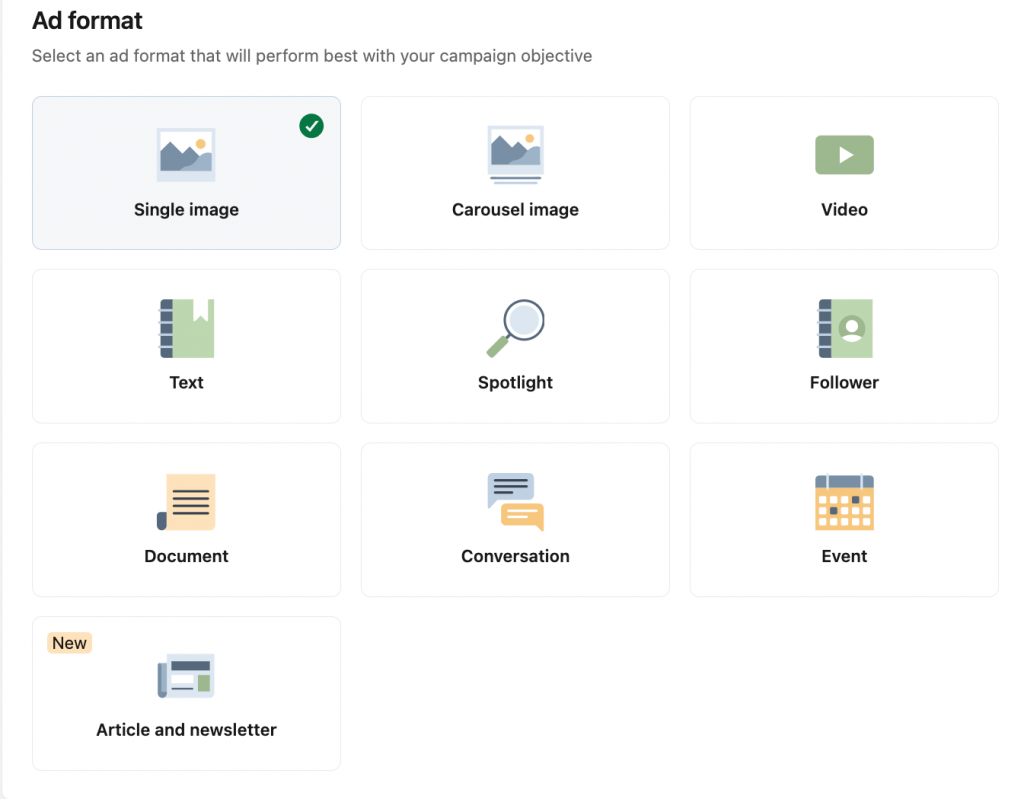Click the Text ad notebook icon
The height and width of the screenshot is (799, 1024).
coord(186,328)
